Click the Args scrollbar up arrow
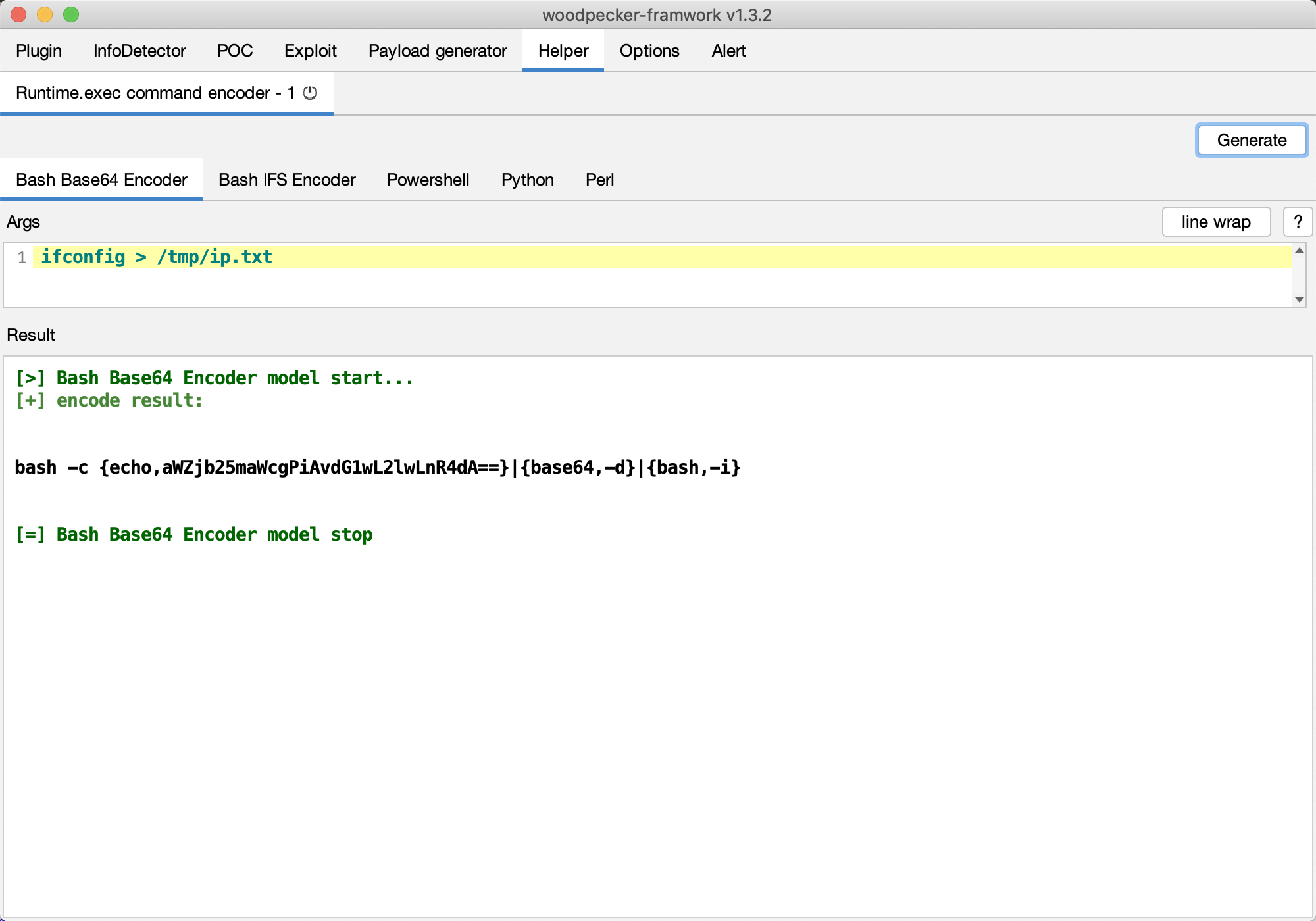The width and height of the screenshot is (1316, 921). pos(1299,251)
